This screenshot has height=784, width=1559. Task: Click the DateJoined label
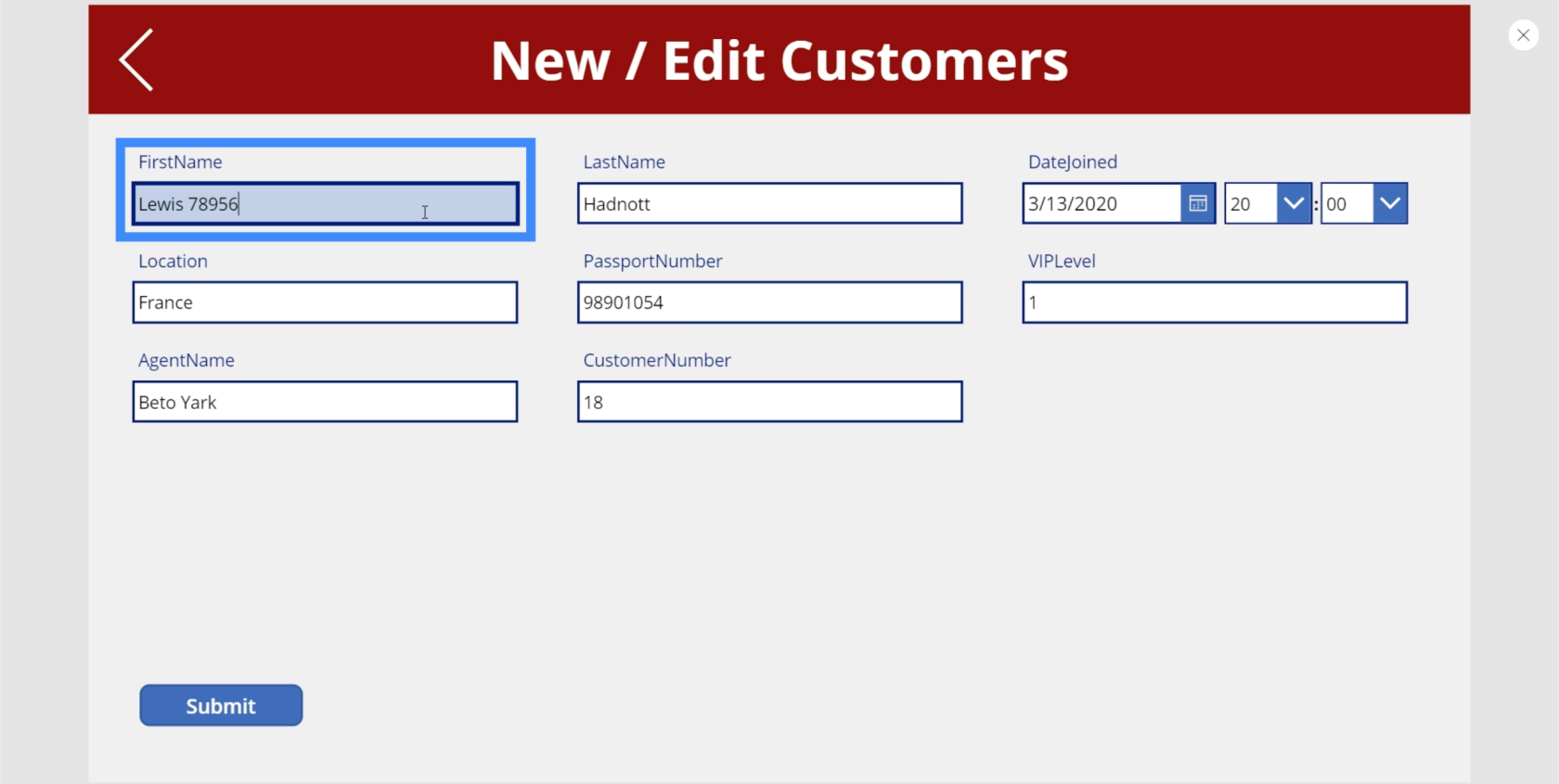[x=1073, y=162]
